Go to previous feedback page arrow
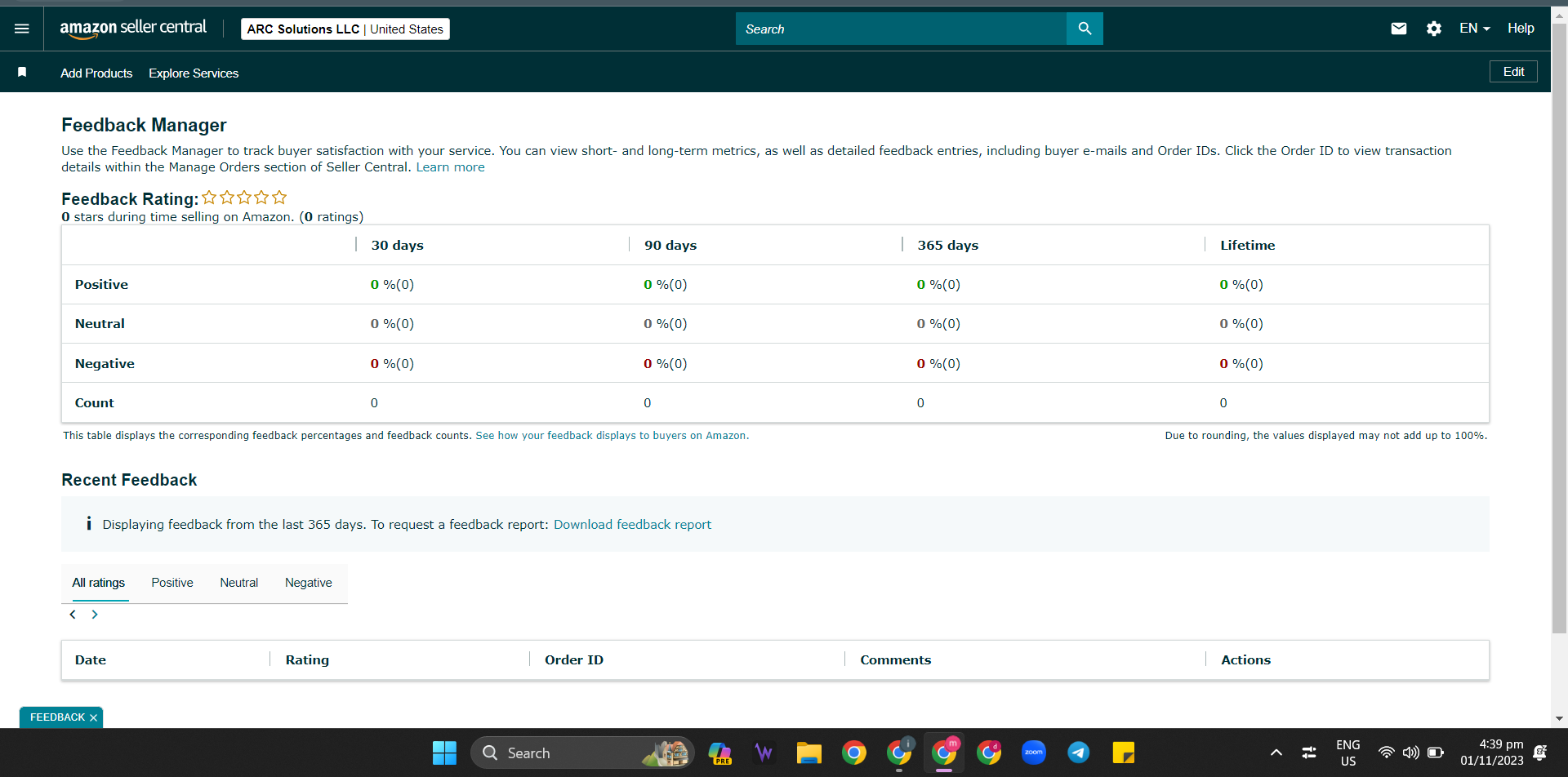Image resolution: width=1568 pixels, height=777 pixels. [x=73, y=615]
